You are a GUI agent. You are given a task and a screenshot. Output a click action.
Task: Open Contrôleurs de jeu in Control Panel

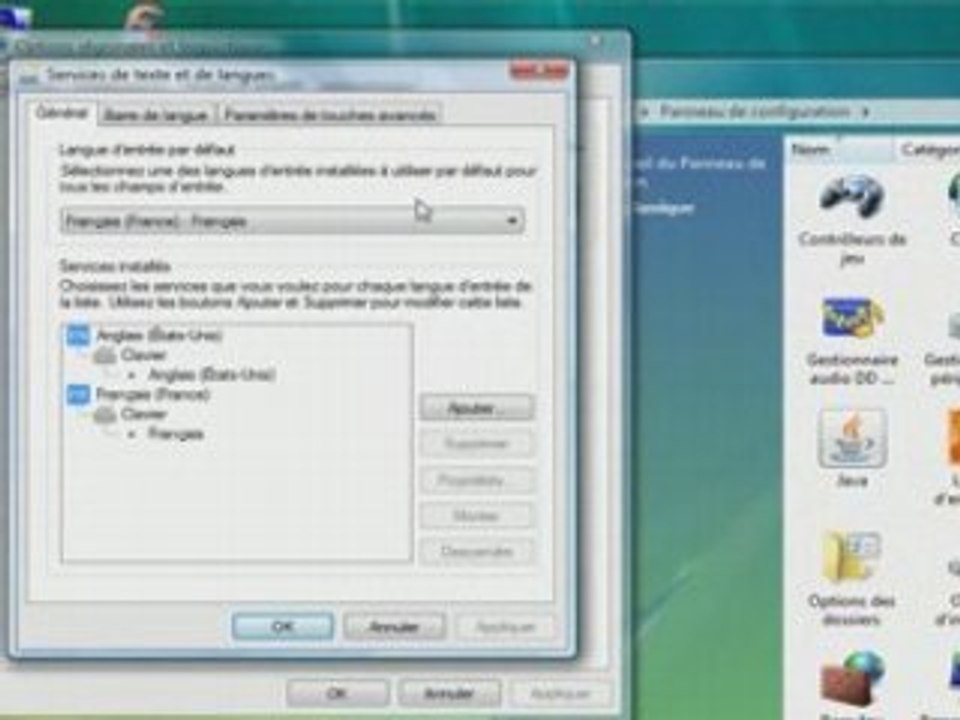[852, 220]
